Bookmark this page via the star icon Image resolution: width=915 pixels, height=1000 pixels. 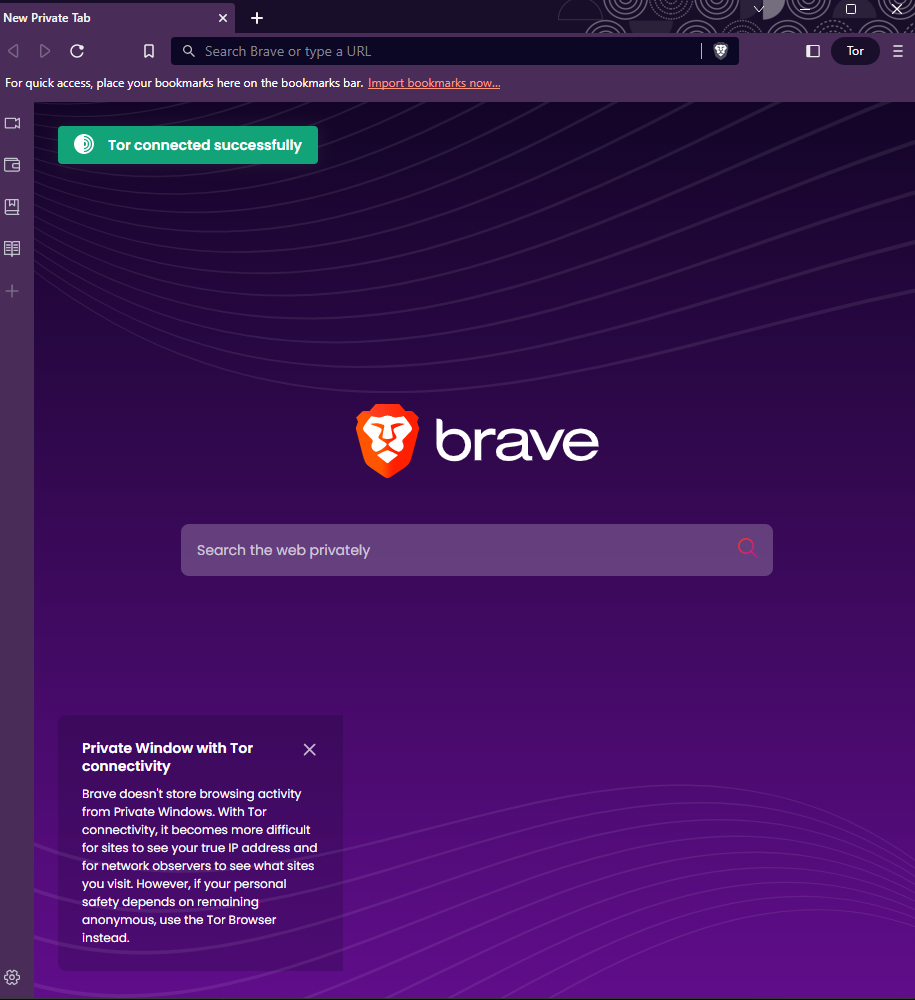tap(149, 51)
